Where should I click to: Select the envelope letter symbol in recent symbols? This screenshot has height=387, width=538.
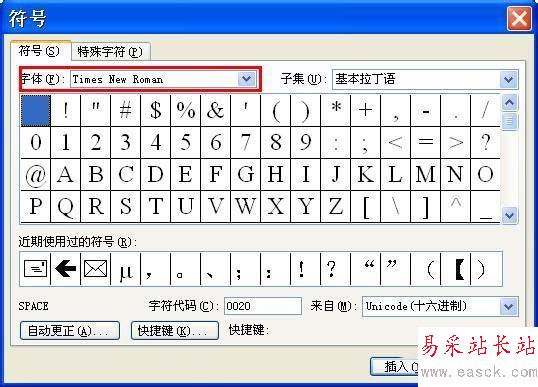pos(35,269)
